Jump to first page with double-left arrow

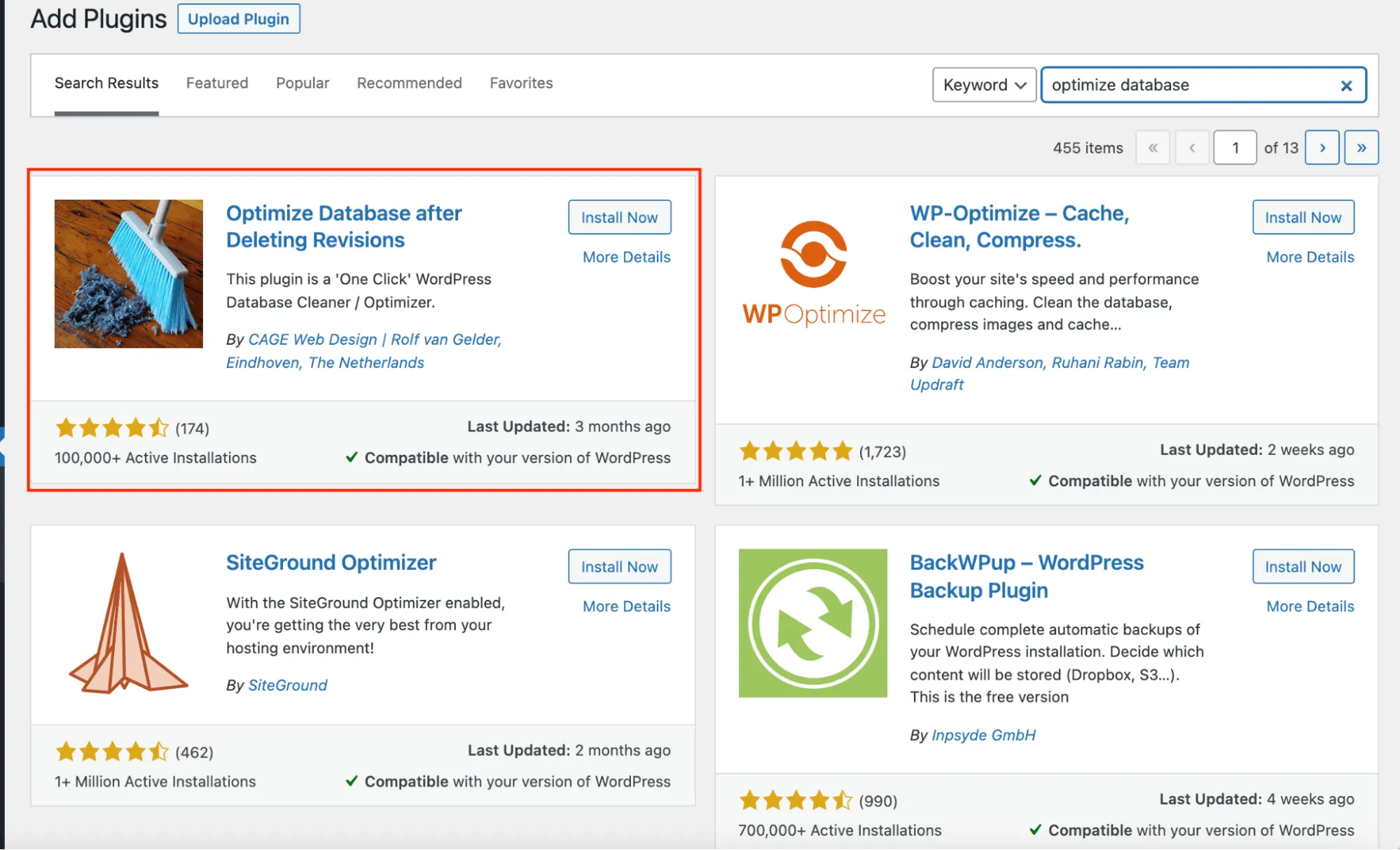click(x=1153, y=147)
